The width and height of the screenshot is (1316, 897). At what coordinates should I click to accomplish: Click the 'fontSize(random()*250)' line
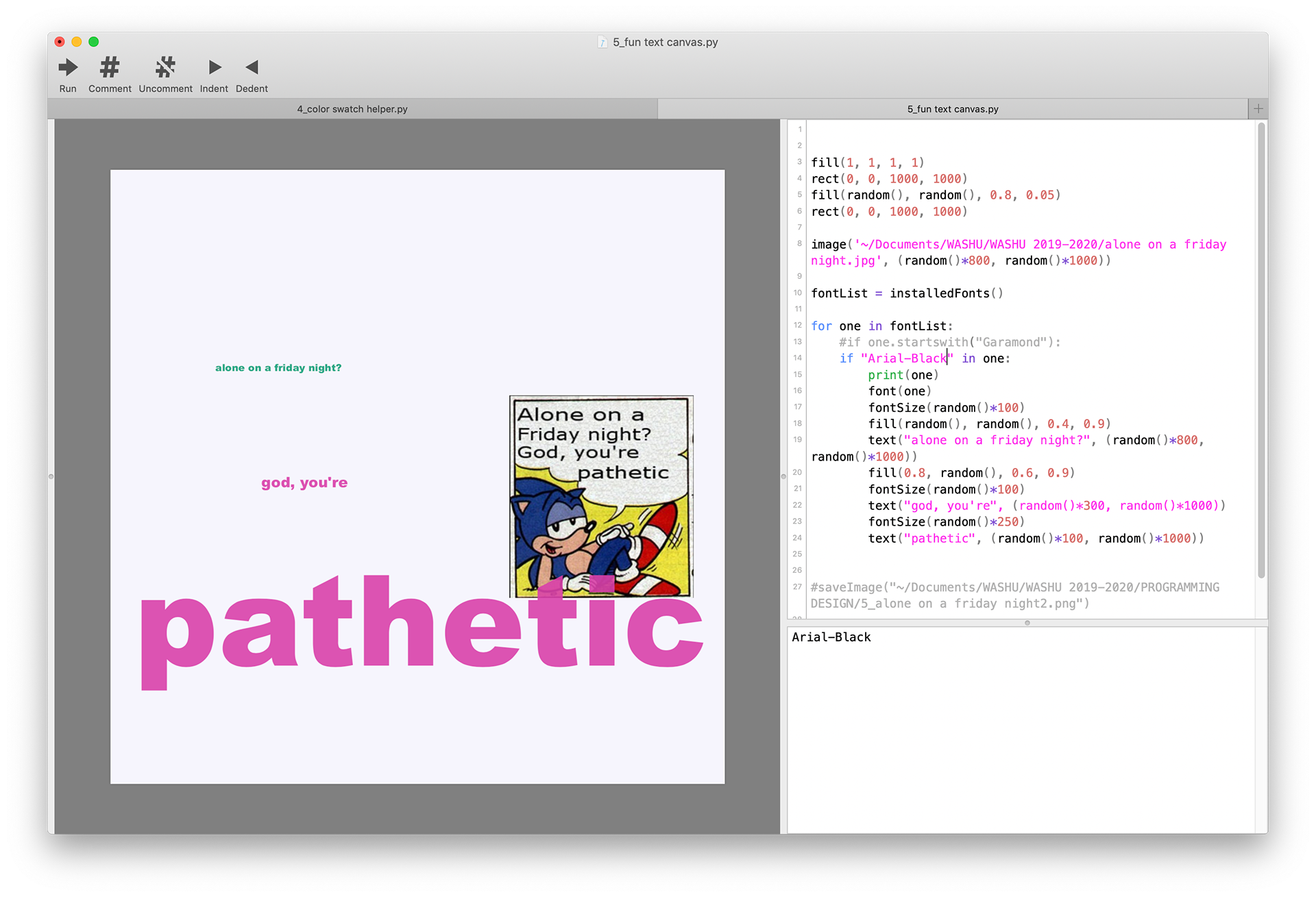(x=946, y=522)
